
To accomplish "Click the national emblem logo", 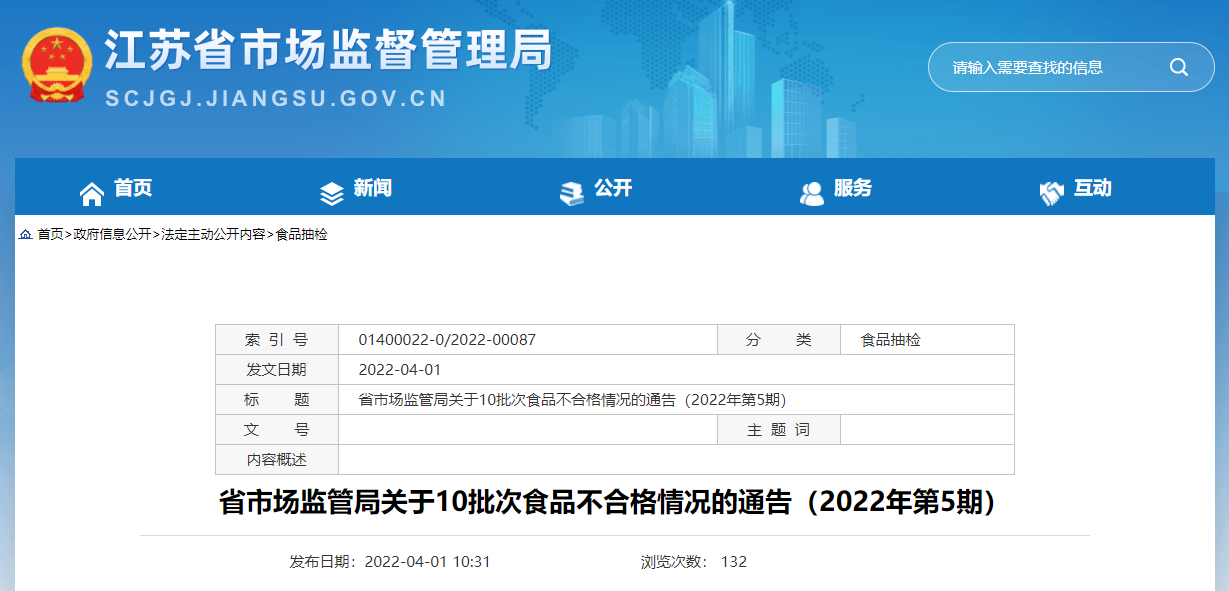I will [x=56, y=65].
